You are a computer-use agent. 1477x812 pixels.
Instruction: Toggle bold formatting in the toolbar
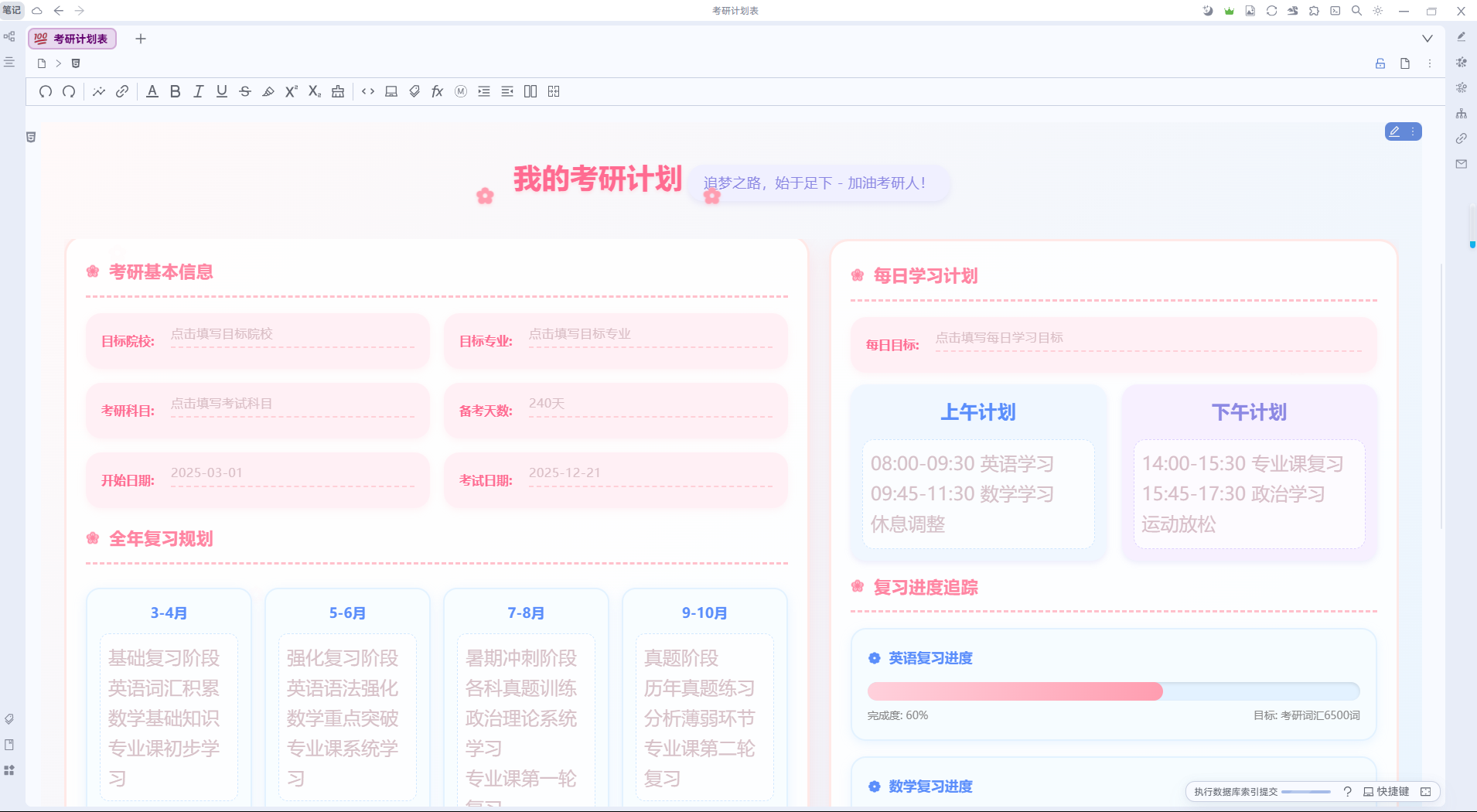176,91
